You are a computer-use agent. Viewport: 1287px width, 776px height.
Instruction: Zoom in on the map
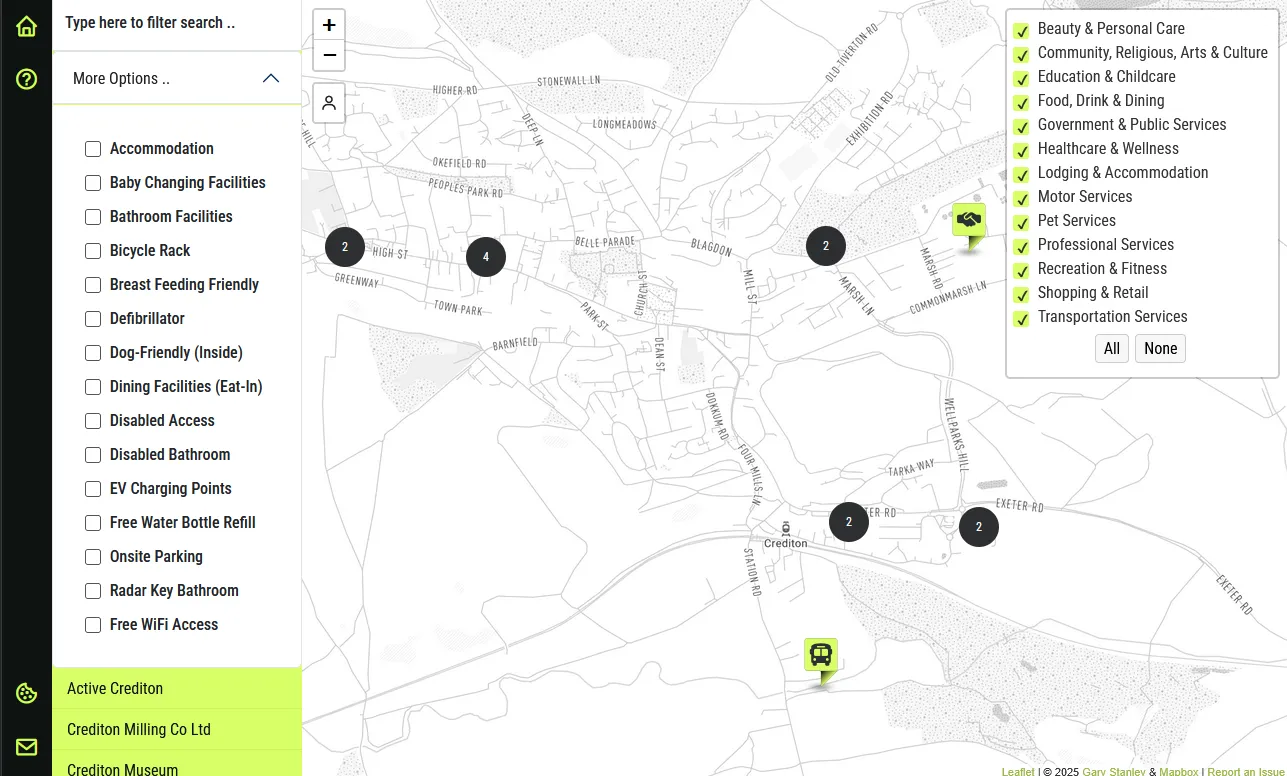329,25
